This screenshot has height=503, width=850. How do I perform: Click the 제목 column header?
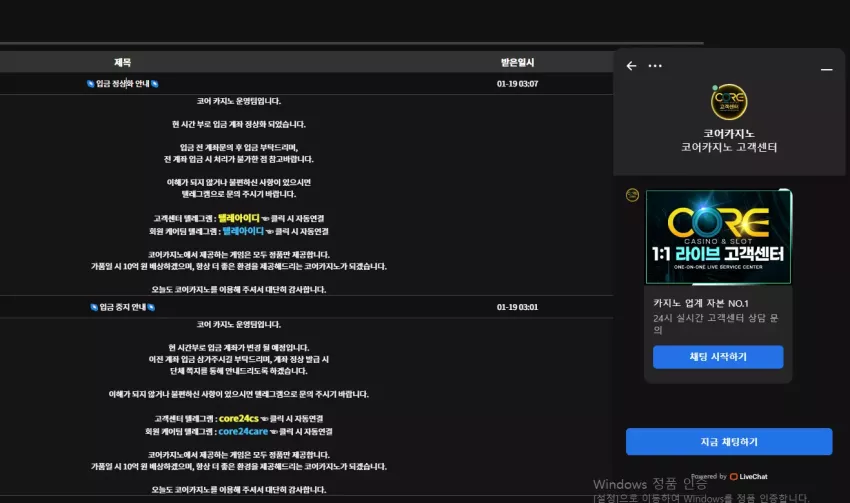pyautogui.click(x=123, y=62)
